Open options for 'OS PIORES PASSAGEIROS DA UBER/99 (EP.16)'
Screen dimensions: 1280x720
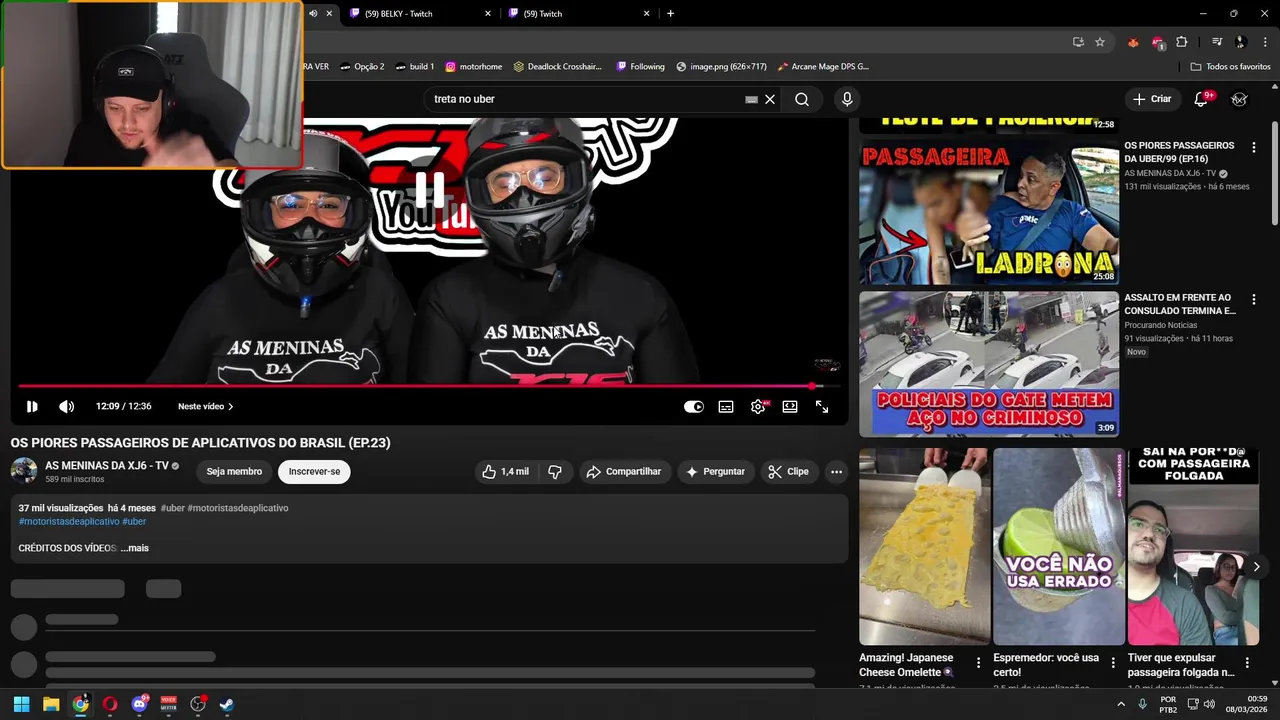tap(1254, 147)
